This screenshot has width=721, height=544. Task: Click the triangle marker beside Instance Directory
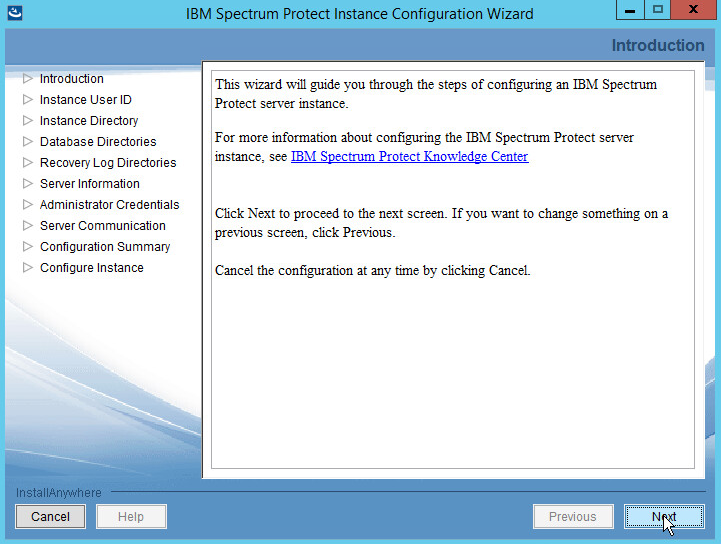coord(28,121)
